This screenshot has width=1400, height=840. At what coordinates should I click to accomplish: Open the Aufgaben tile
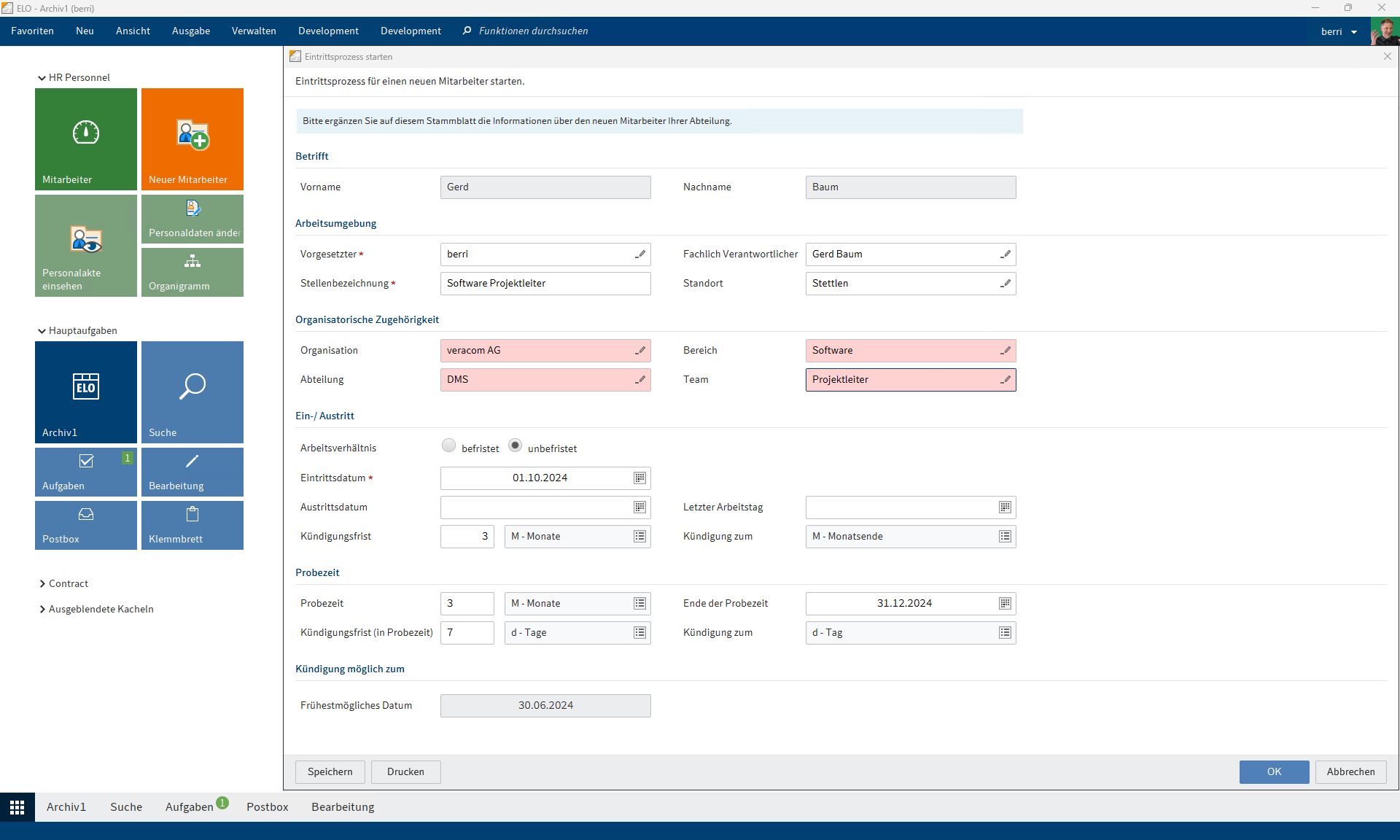point(86,472)
